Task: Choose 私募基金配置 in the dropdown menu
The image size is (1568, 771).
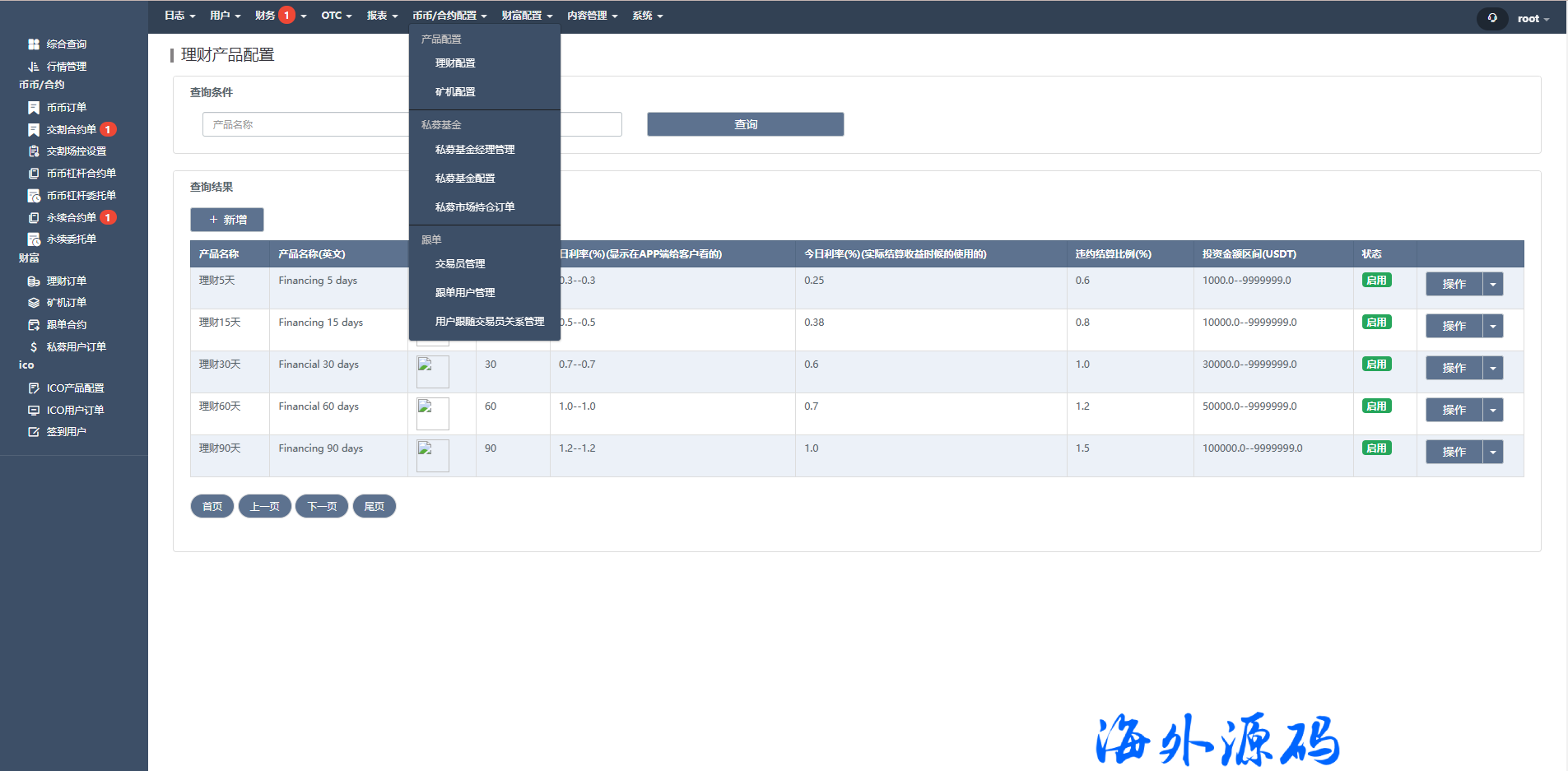Action: [465, 179]
